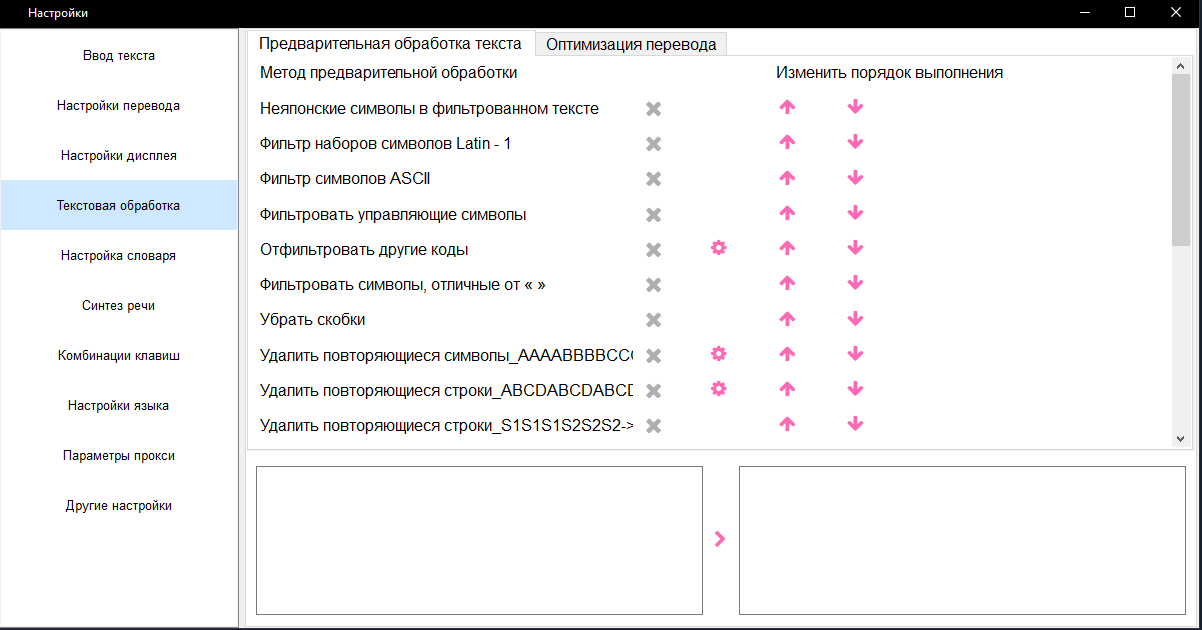Image resolution: width=1202 pixels, height=630 pixels.
Task: Open the 'Комбинации клавиш' section
Action: 119,356
